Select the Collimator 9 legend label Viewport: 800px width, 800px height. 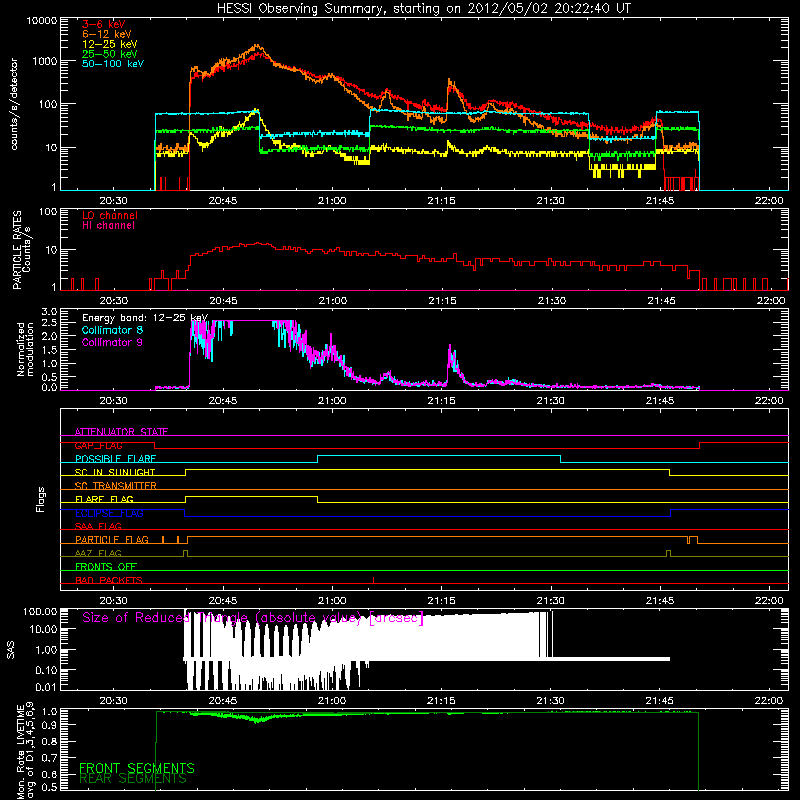pos(112,342)
